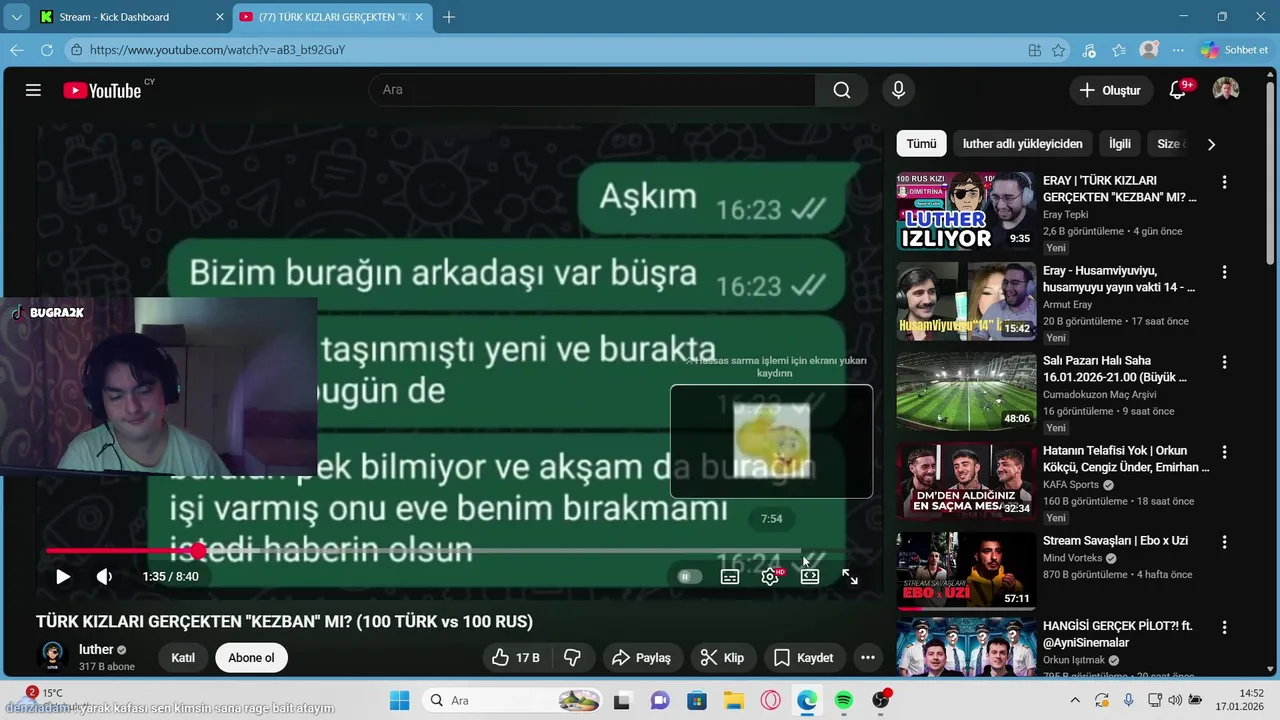The image size is (1280, 720).
Task: Go back in the browser
Action: [x=17, y=50]
